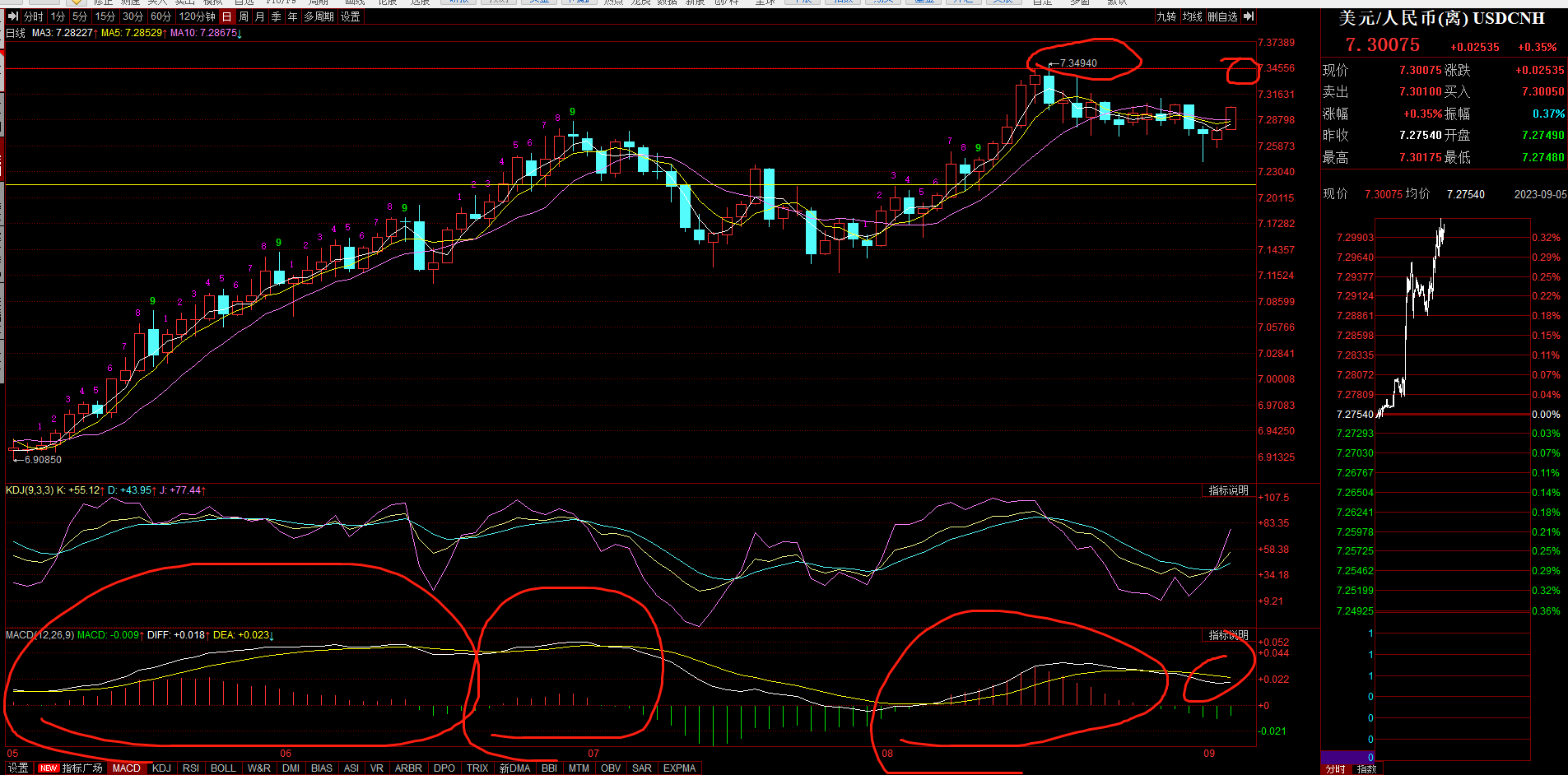Click the 7.34940 high price marker
Viewport: 1568px width, 775px height.
1077,63
